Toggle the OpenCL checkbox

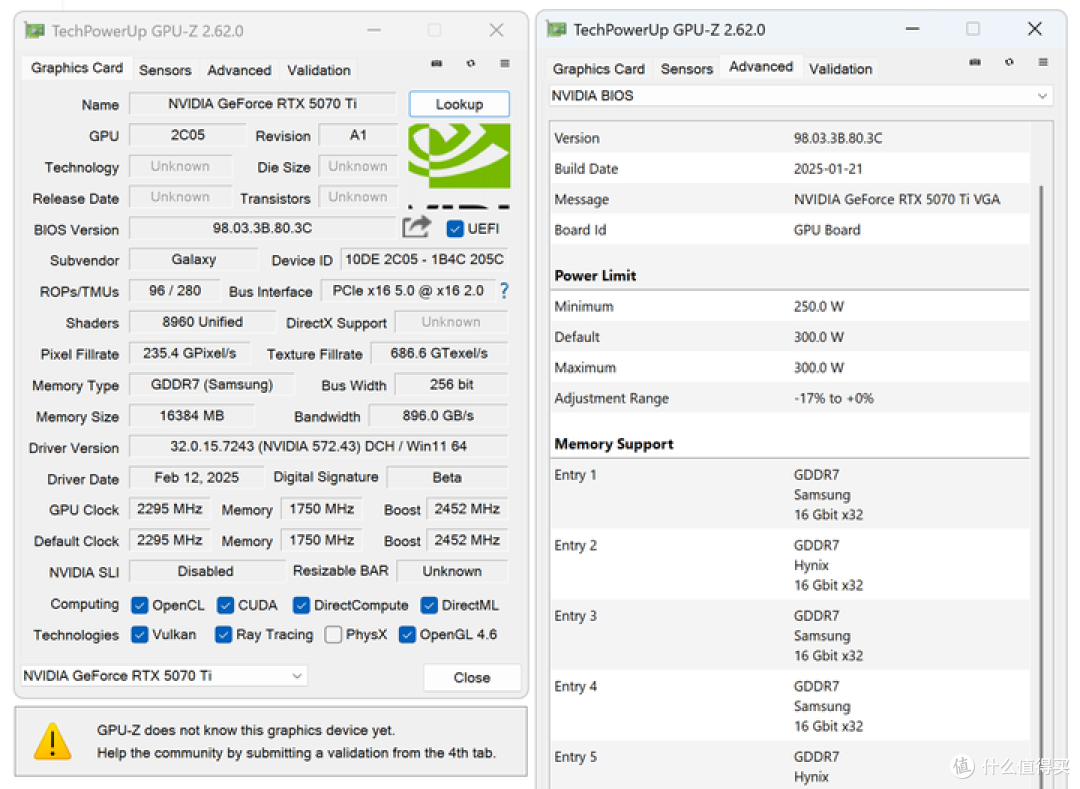[140, 605]
